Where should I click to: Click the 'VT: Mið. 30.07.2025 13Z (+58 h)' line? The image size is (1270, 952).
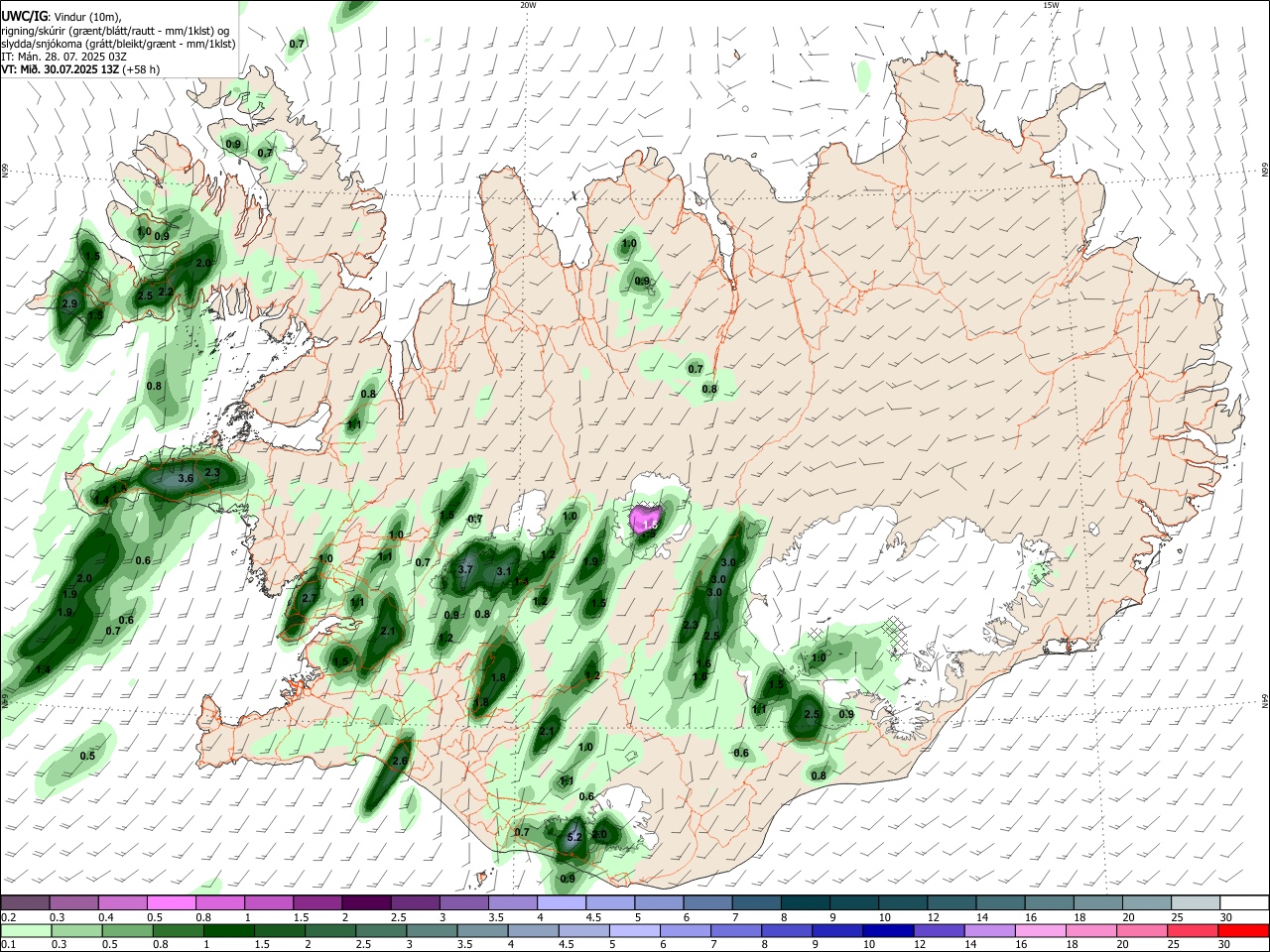[80, 69]
